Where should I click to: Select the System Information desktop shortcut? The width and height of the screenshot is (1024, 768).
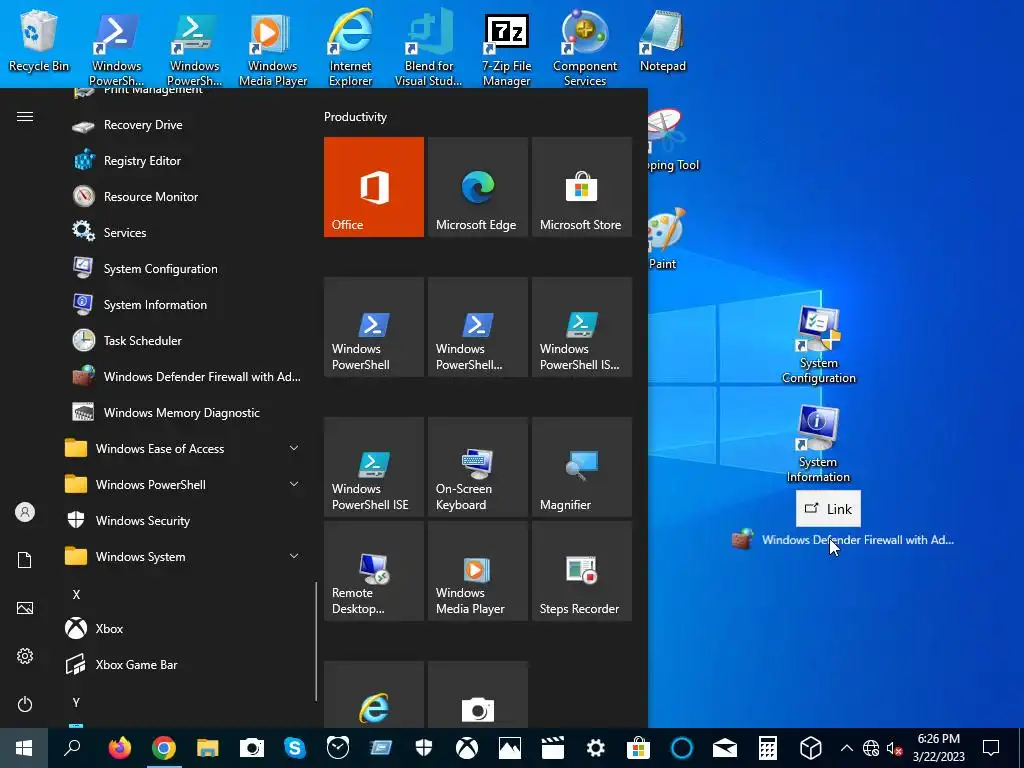tap(818, 444)
